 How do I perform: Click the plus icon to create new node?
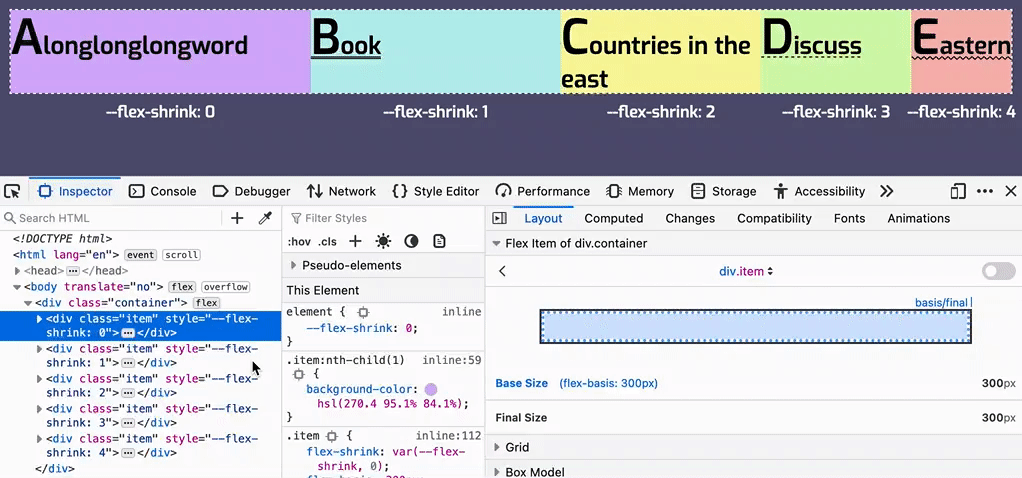[237, 218]
